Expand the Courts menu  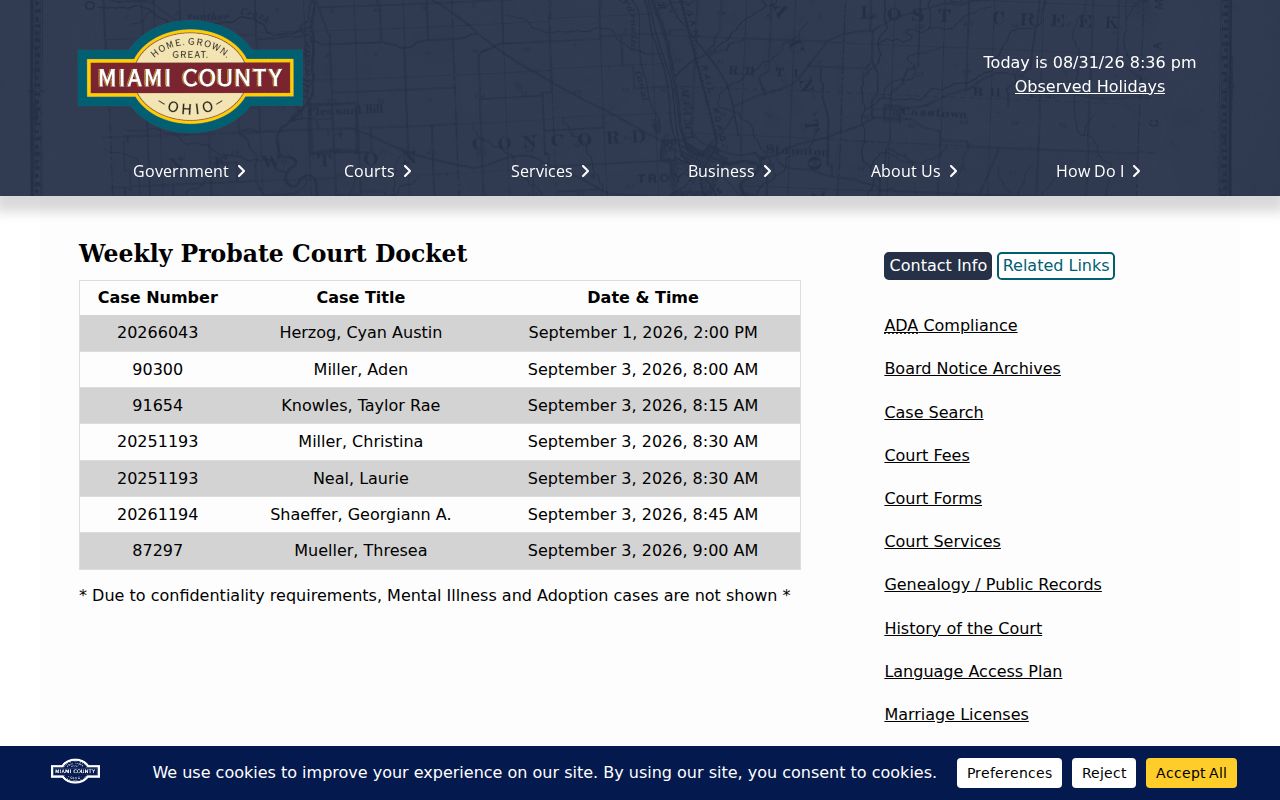378,171
